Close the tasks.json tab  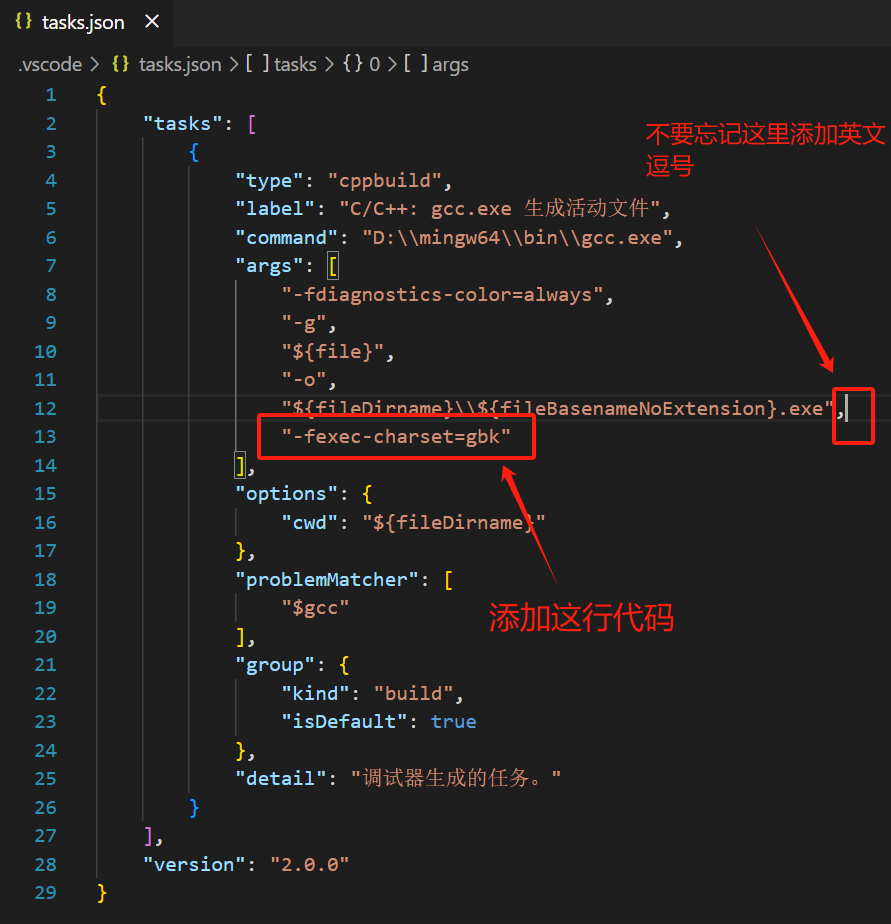[151, 21]
